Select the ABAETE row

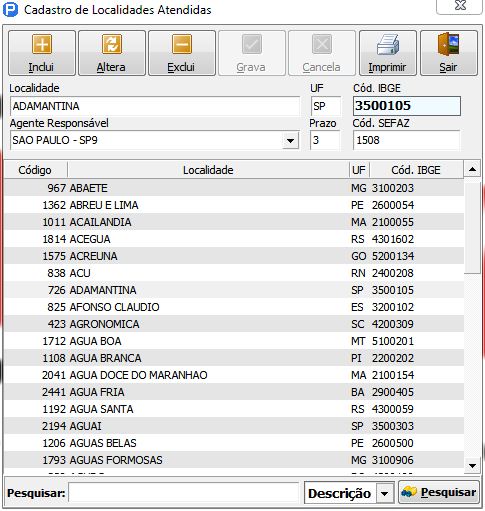[234, 188]
